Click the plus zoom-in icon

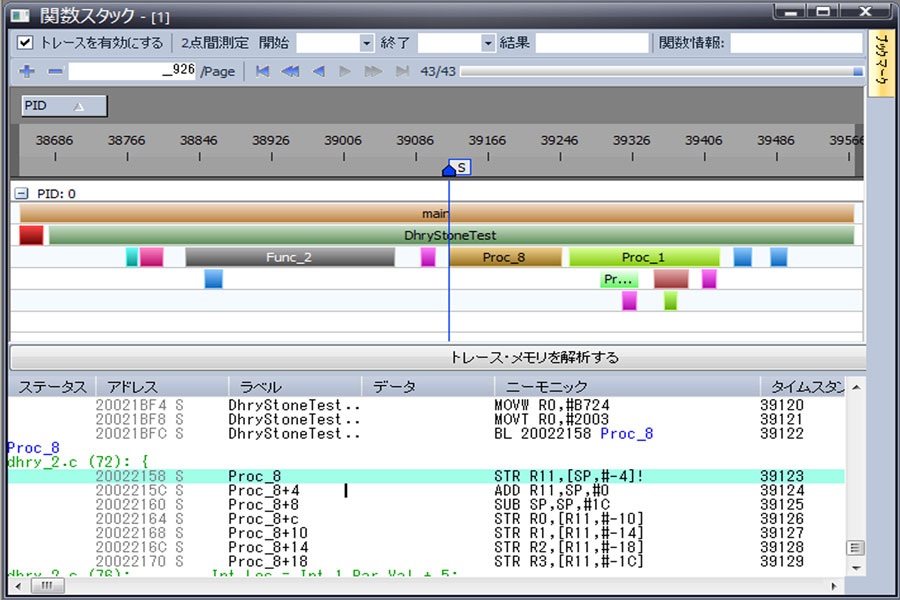[x=27, y=71]
